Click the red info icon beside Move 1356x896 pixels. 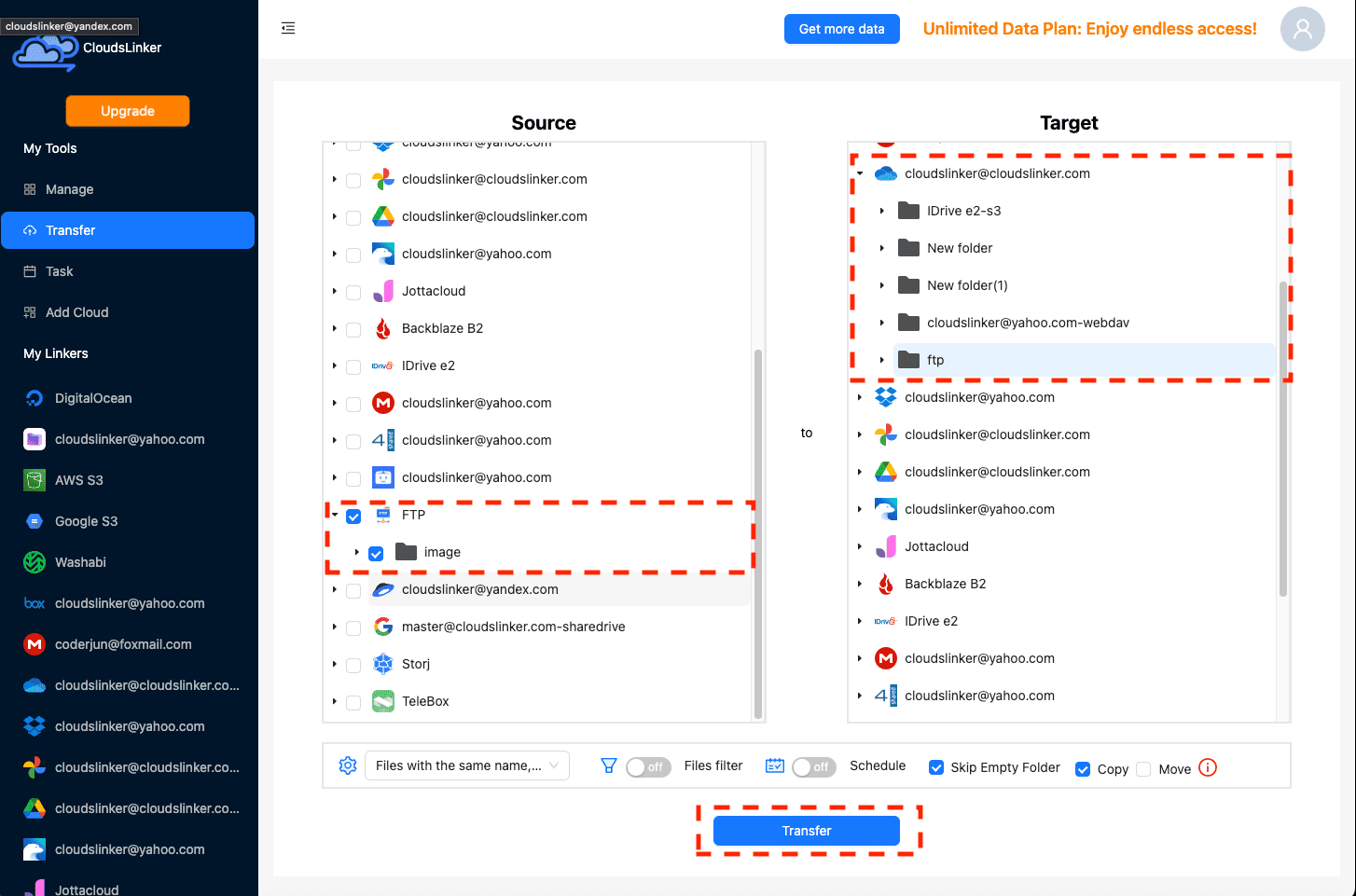(1208, 767)
